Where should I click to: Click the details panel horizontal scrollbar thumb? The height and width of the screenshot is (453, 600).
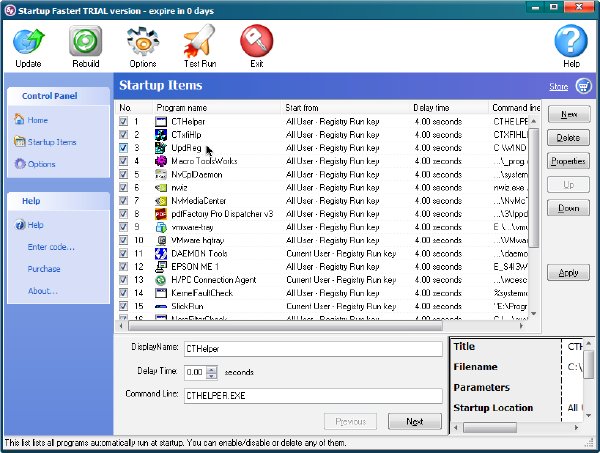pos(490,427)
